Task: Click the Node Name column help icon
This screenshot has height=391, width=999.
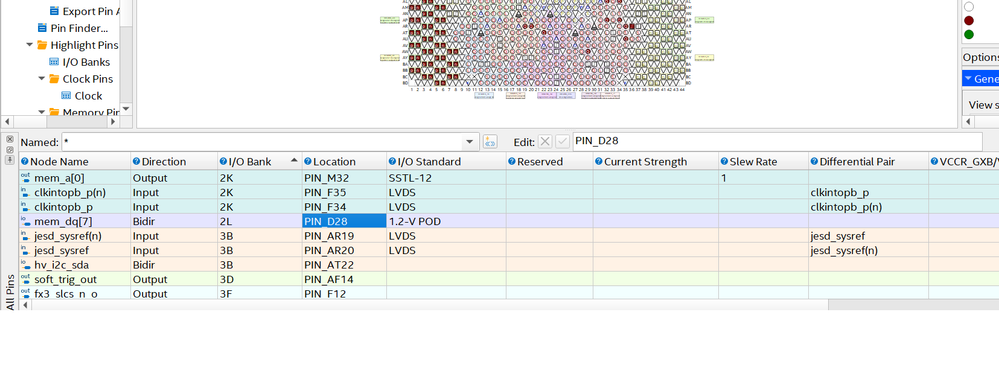Action: [25, 162]
